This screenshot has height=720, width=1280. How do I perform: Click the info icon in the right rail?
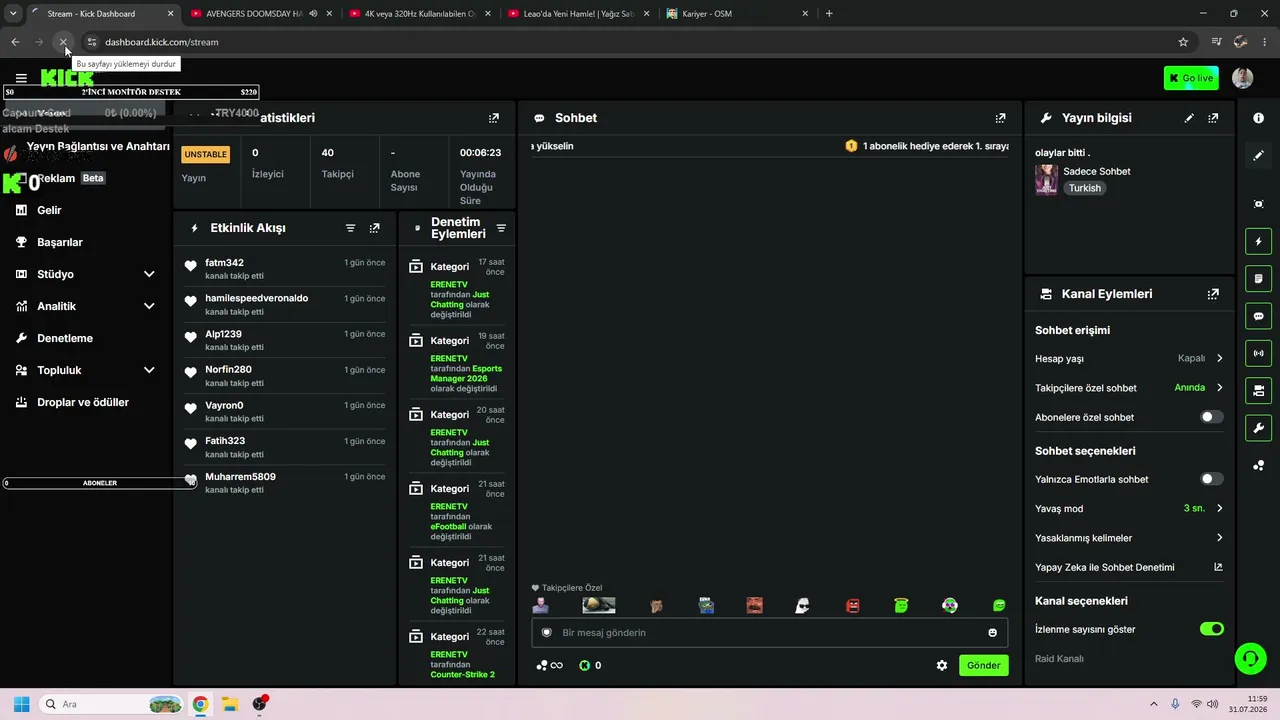pyautogui.click(x=1258, y=118)
